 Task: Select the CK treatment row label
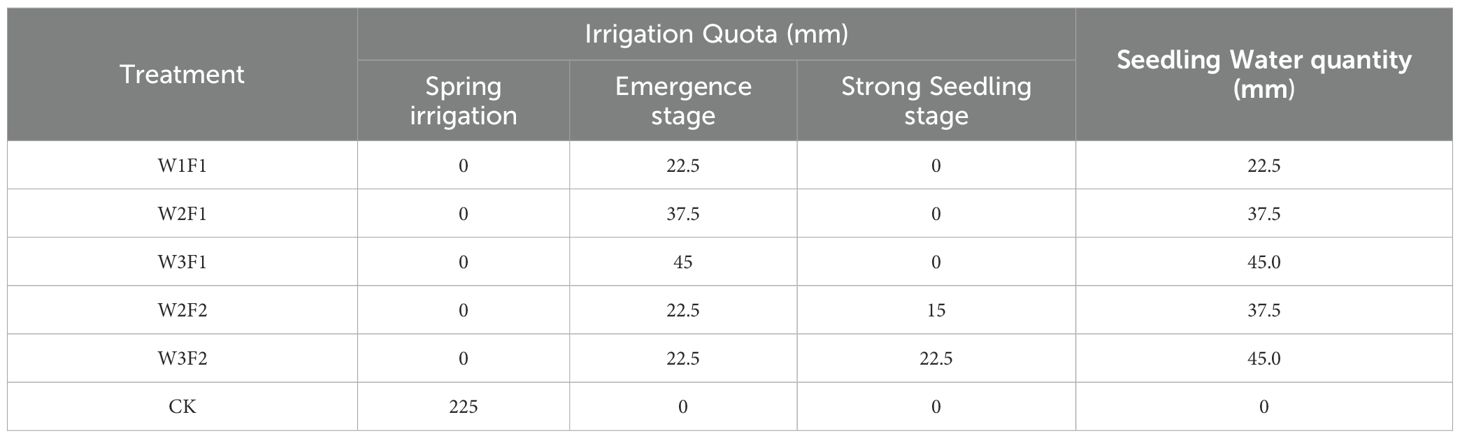(182, 406)
